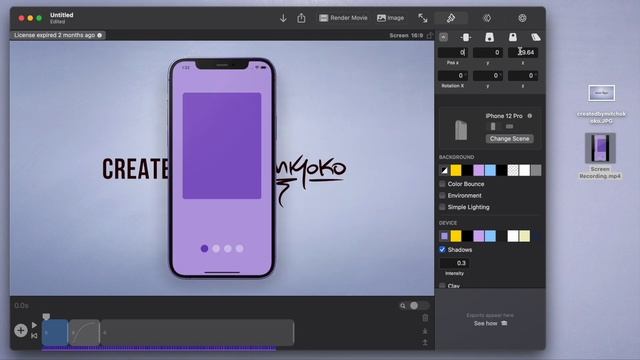Click the iPhone 12 Pro device thumbnail

461,130
